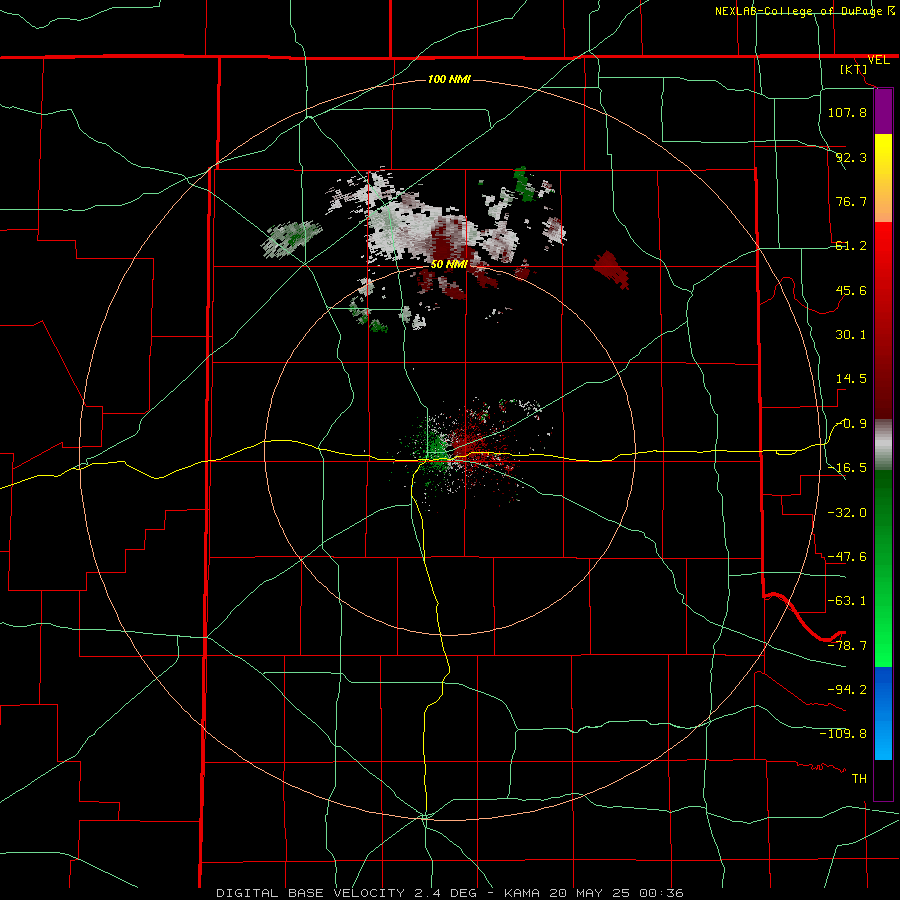This screenshot has width=900, height=900.
Task: Select the 14.5 scale value
Action: point(851,379)
